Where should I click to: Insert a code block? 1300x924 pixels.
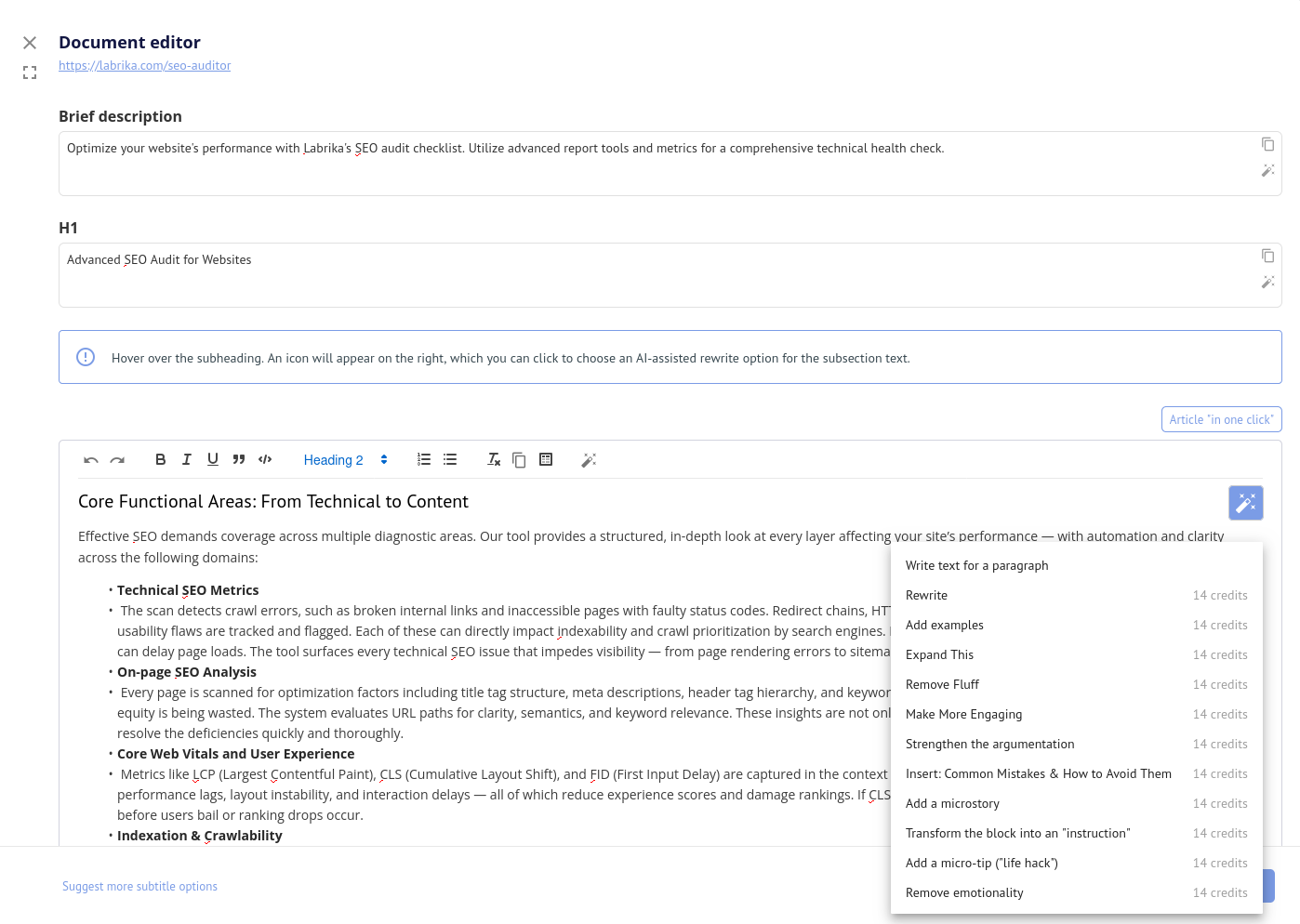point(265,459)
